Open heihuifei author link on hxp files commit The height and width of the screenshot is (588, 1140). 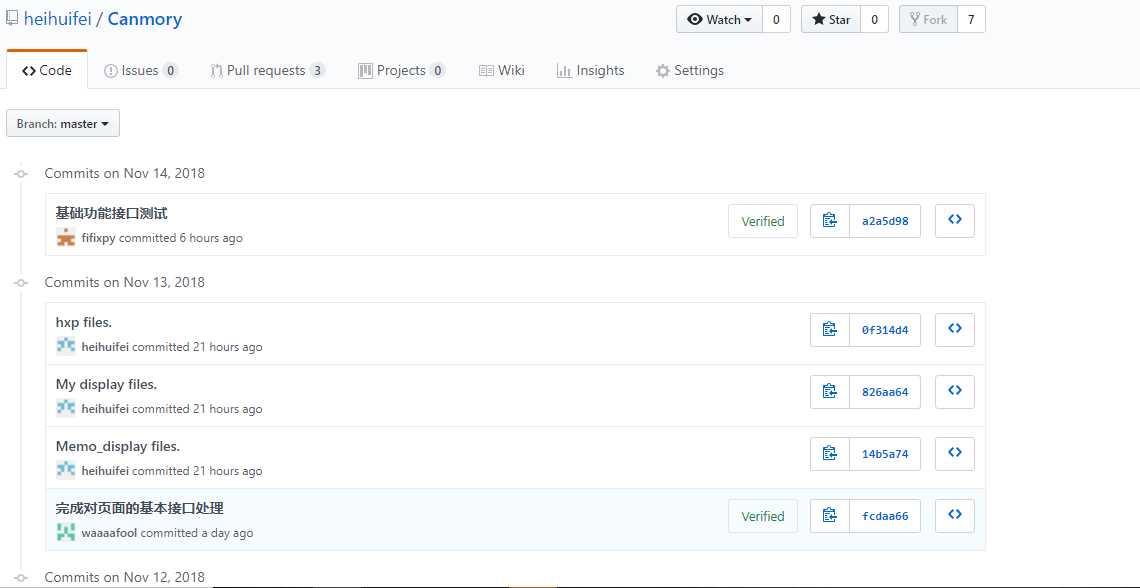coord(105,347)
